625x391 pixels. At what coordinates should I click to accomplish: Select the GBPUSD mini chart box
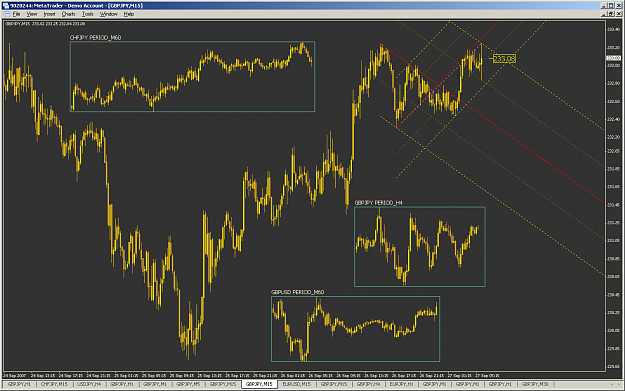[x=355, y=329]
